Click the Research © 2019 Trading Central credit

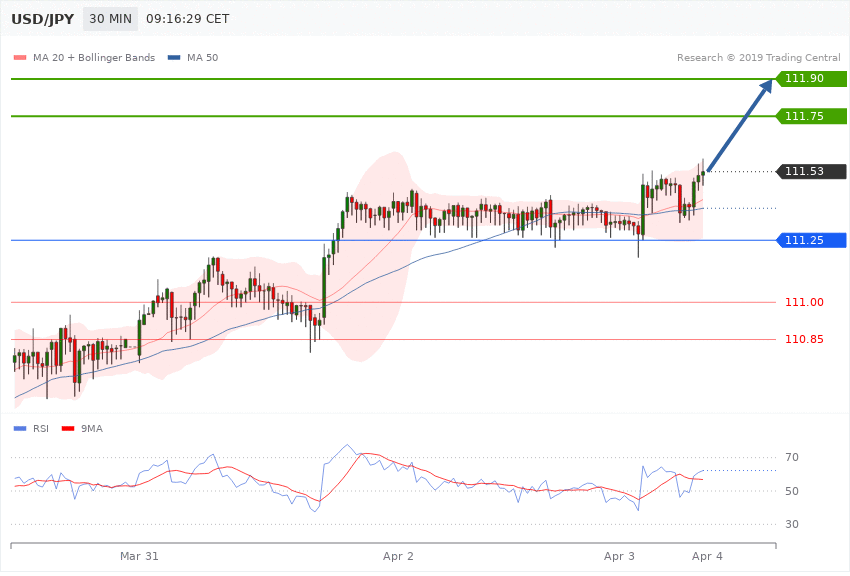(x=758, y=57)
